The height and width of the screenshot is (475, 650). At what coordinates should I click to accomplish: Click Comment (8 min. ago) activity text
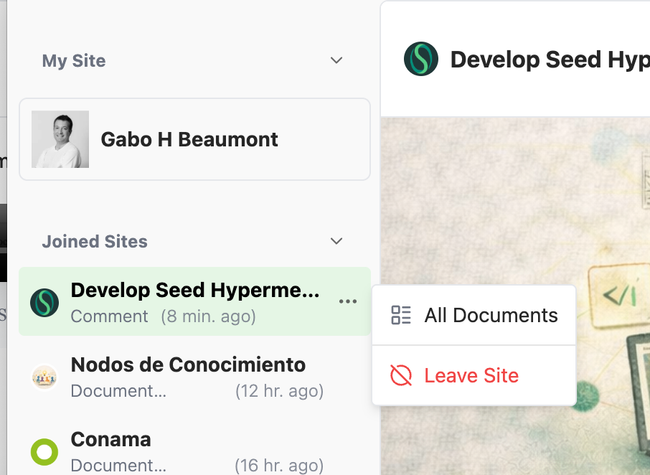163,317
